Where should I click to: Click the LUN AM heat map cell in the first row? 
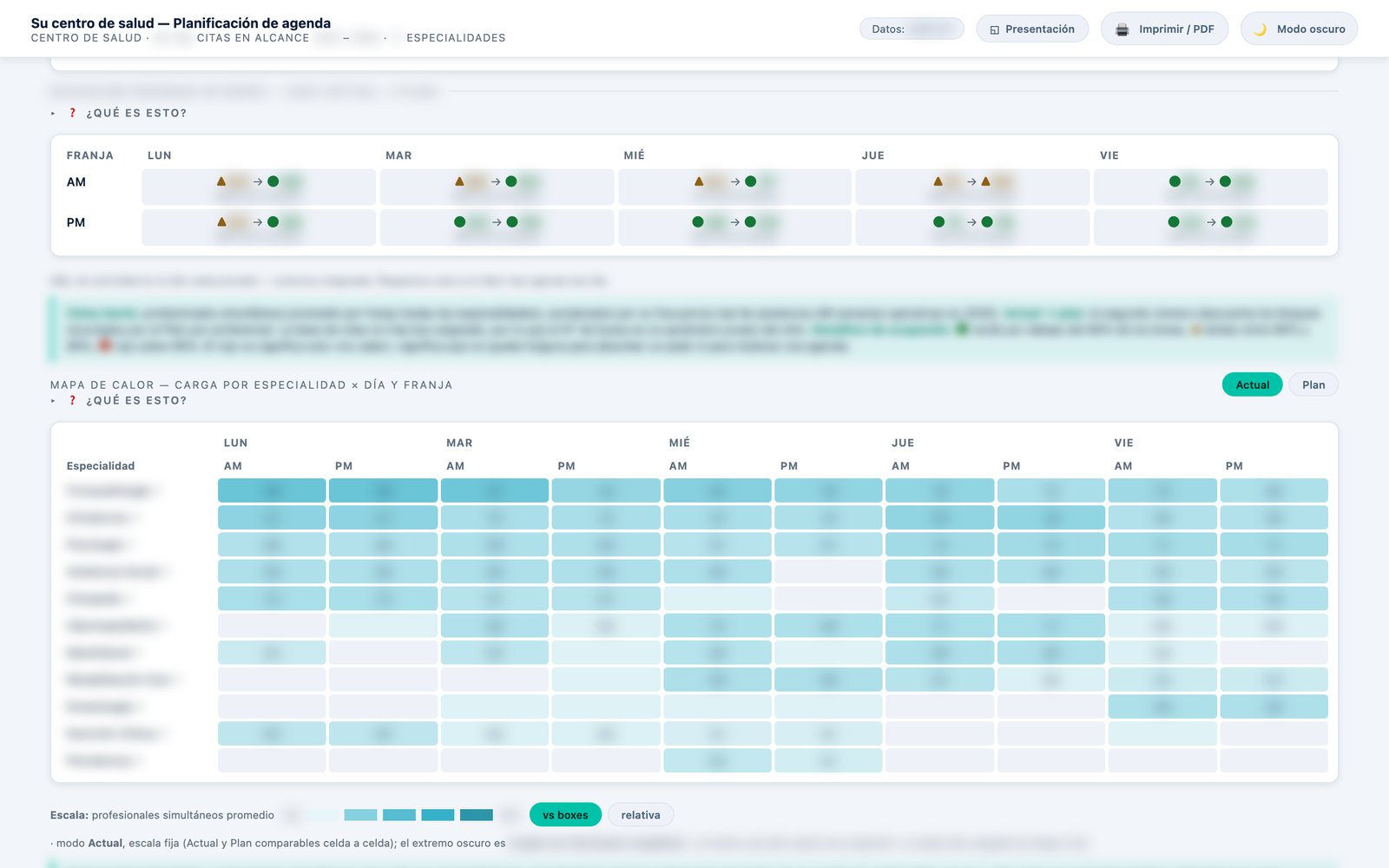point(272,490)
